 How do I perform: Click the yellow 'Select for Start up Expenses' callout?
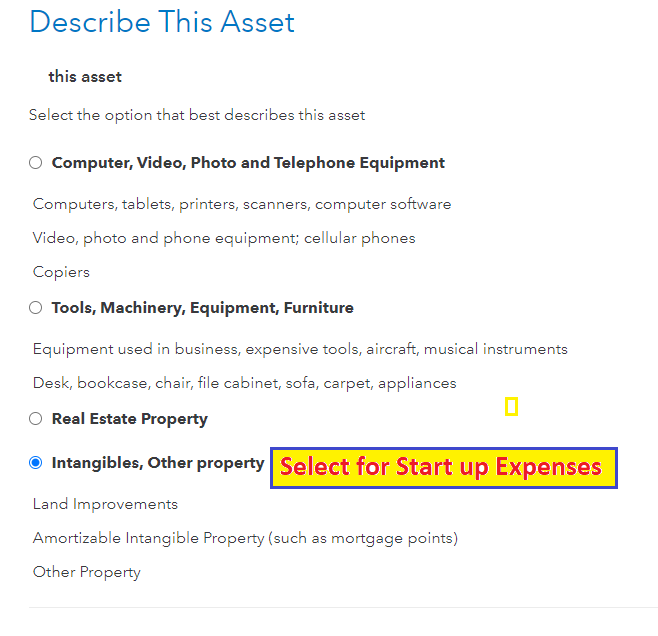point(443,467)
